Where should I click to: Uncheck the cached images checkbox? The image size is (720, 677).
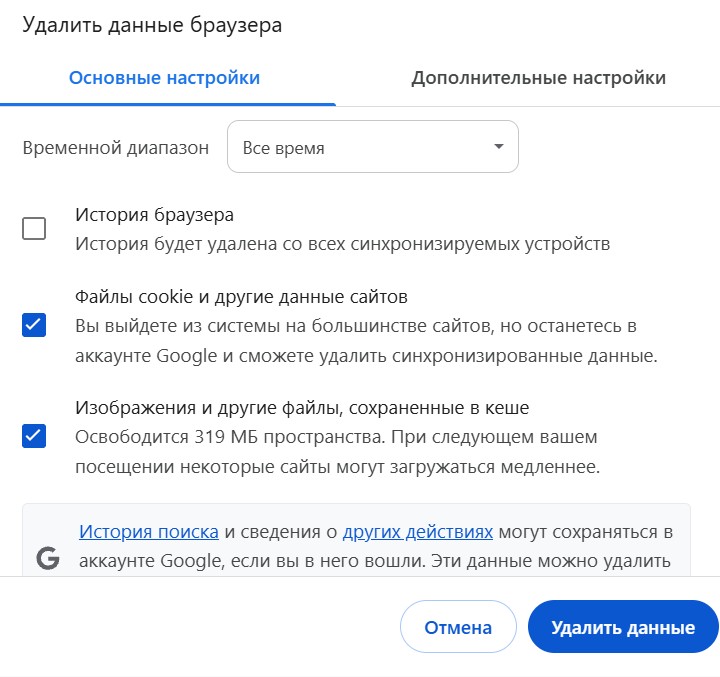pos(34,436)
